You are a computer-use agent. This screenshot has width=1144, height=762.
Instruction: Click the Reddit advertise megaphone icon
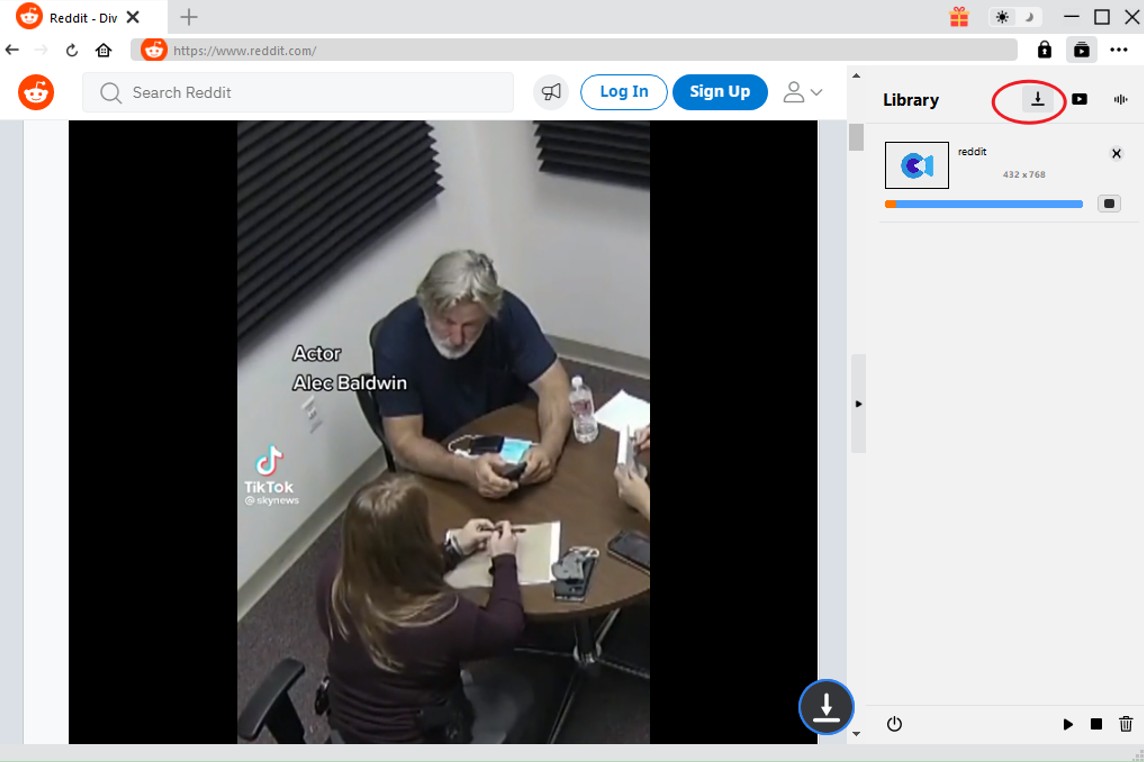tap(551, 92)
